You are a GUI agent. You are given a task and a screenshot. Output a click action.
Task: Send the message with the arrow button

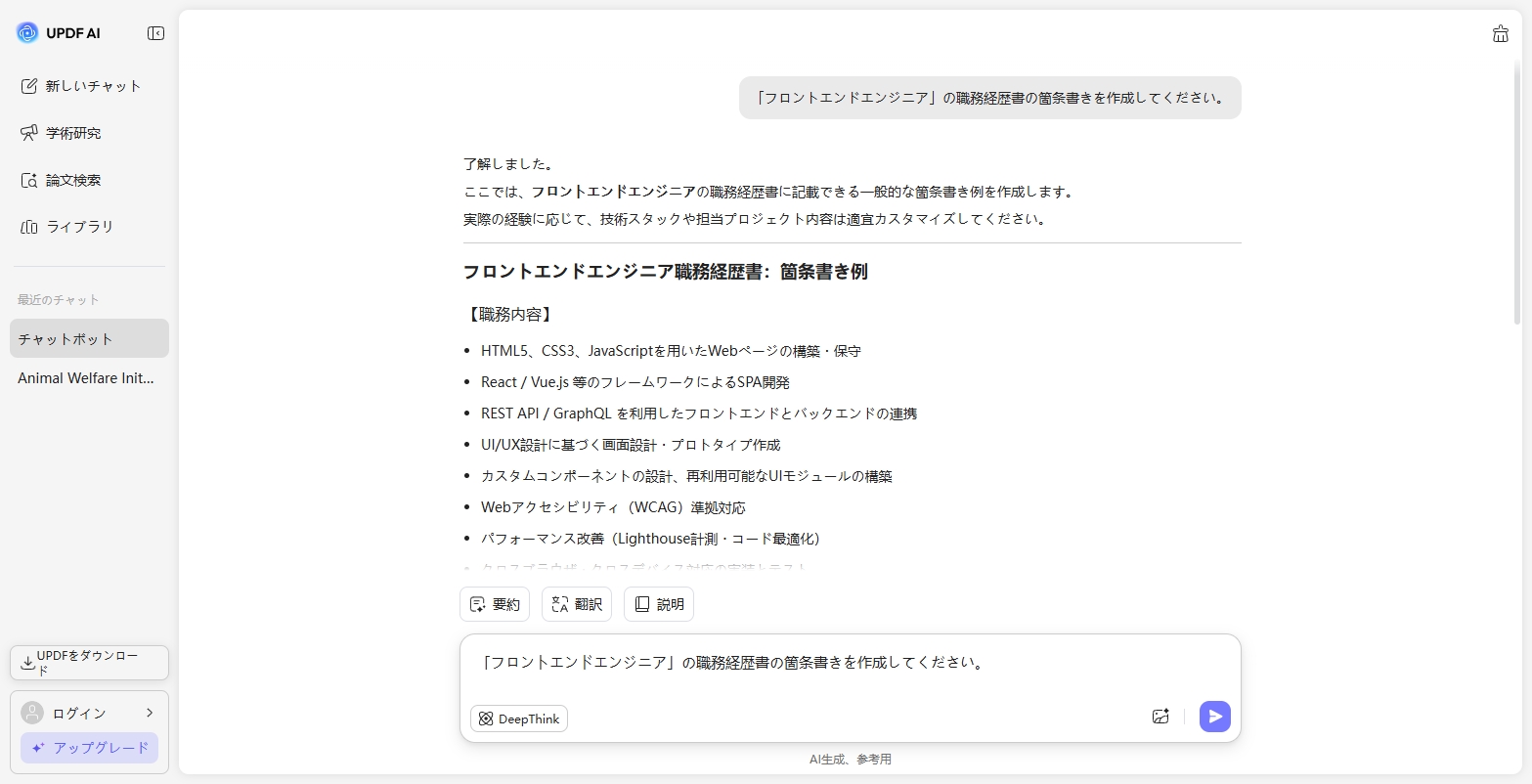click(x=1214, y=717)
